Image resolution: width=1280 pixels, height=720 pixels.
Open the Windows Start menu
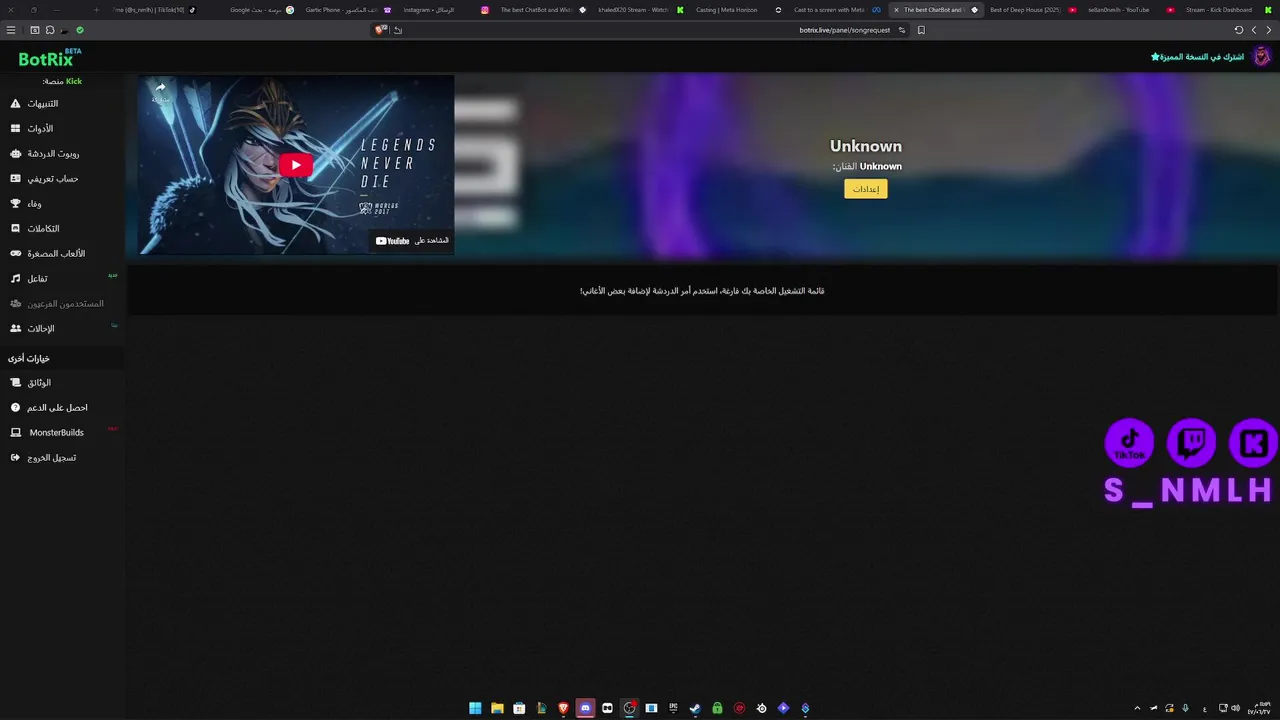(475, 708)
